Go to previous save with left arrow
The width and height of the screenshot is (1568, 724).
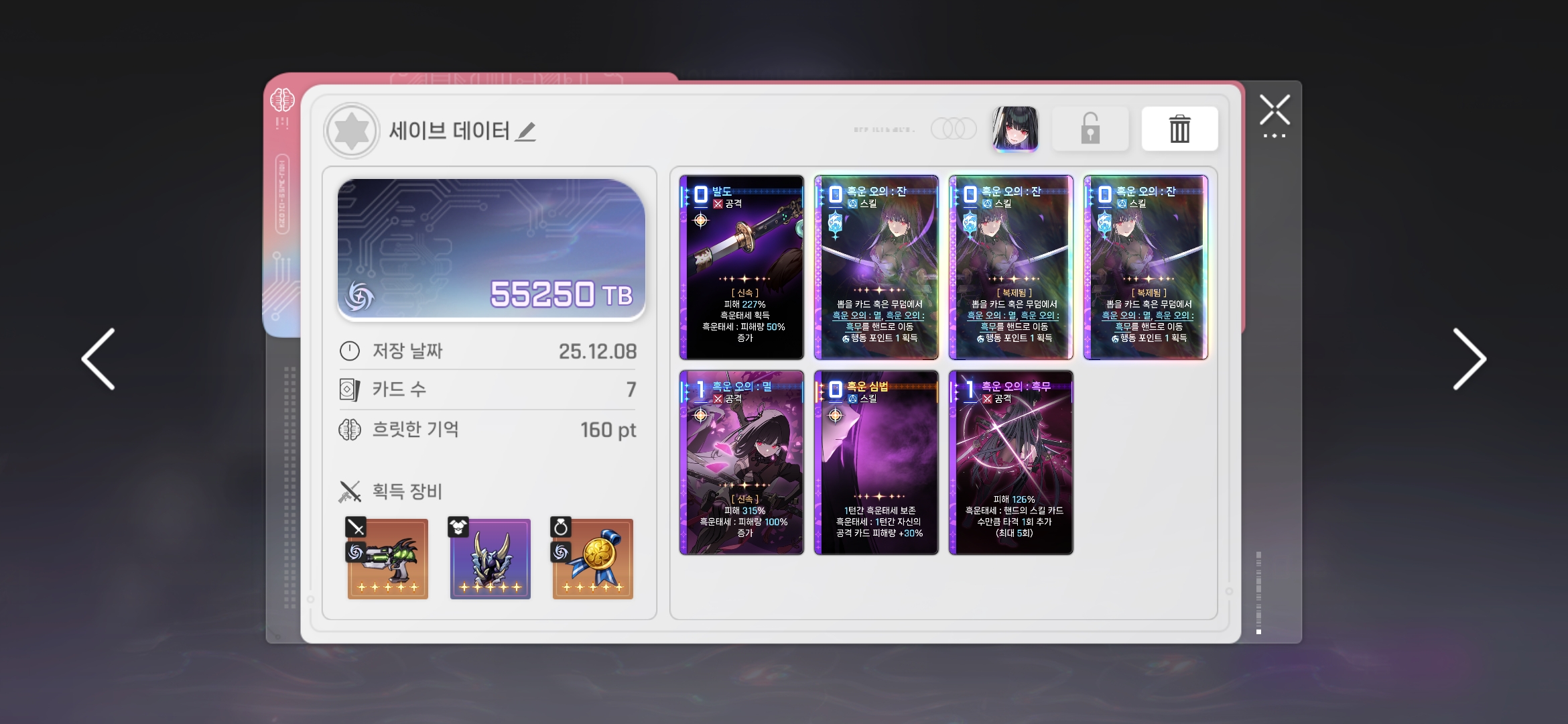click(x=99, y=359)
